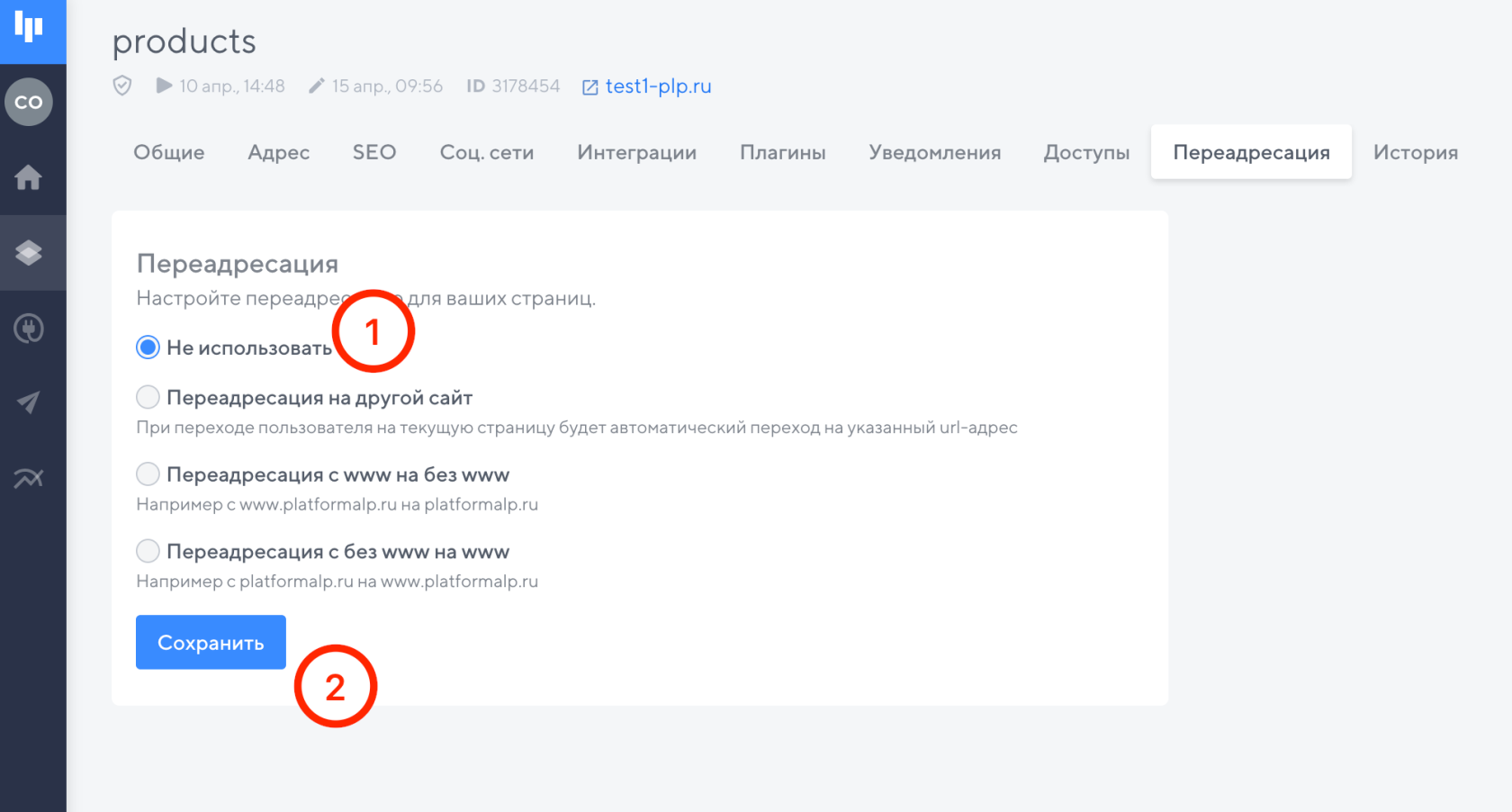Click the ID 3178454 text

513,86
